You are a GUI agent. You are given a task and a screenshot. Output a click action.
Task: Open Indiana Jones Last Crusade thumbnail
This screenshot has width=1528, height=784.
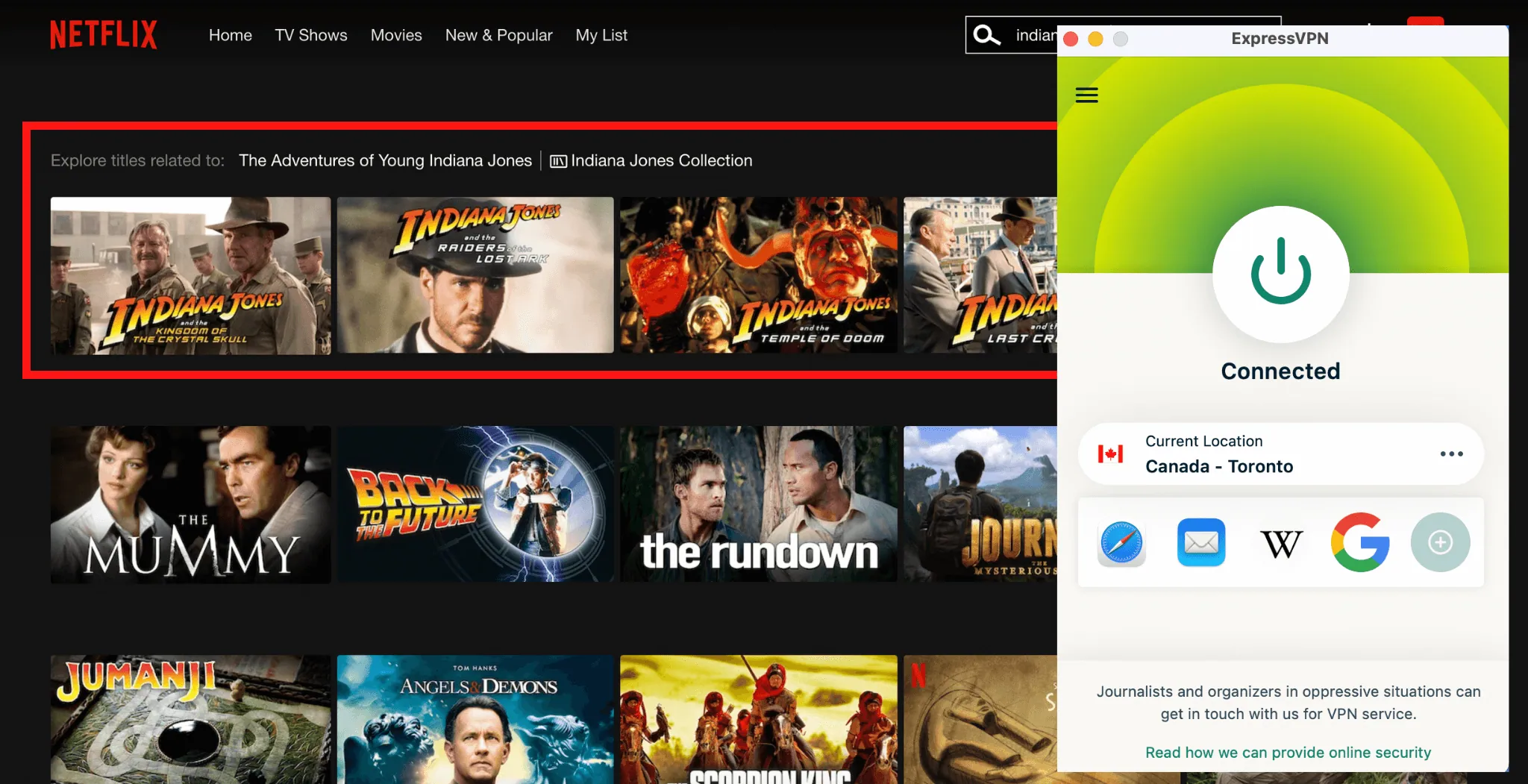(980, 275)
